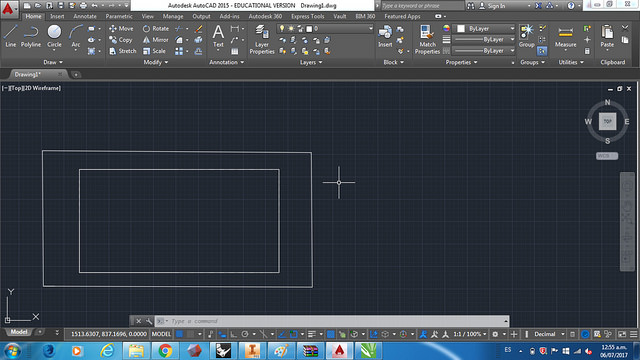
Task: Open the layer name dropdown list
Action: (x=325, y=29)
